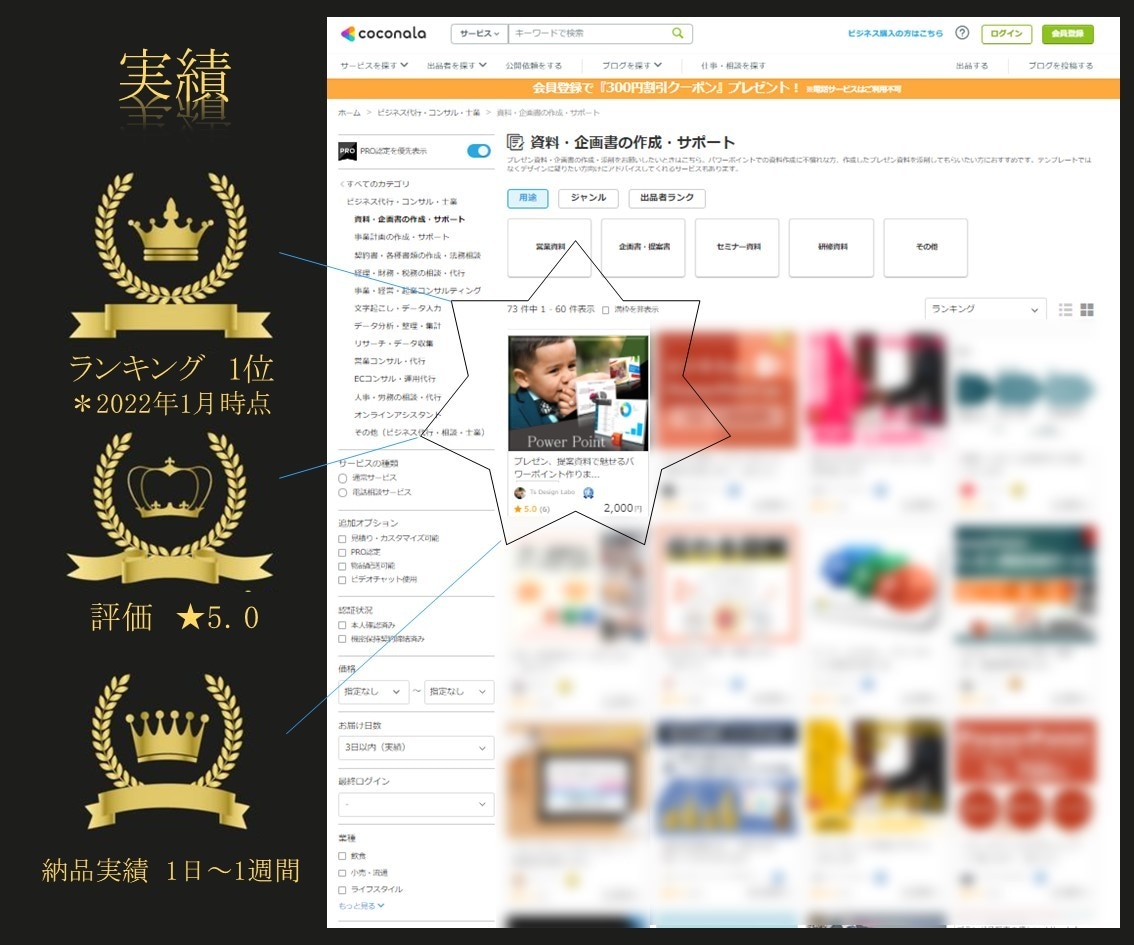
Task: Expand 出品者を探す menu
Action: pos(456,65)
